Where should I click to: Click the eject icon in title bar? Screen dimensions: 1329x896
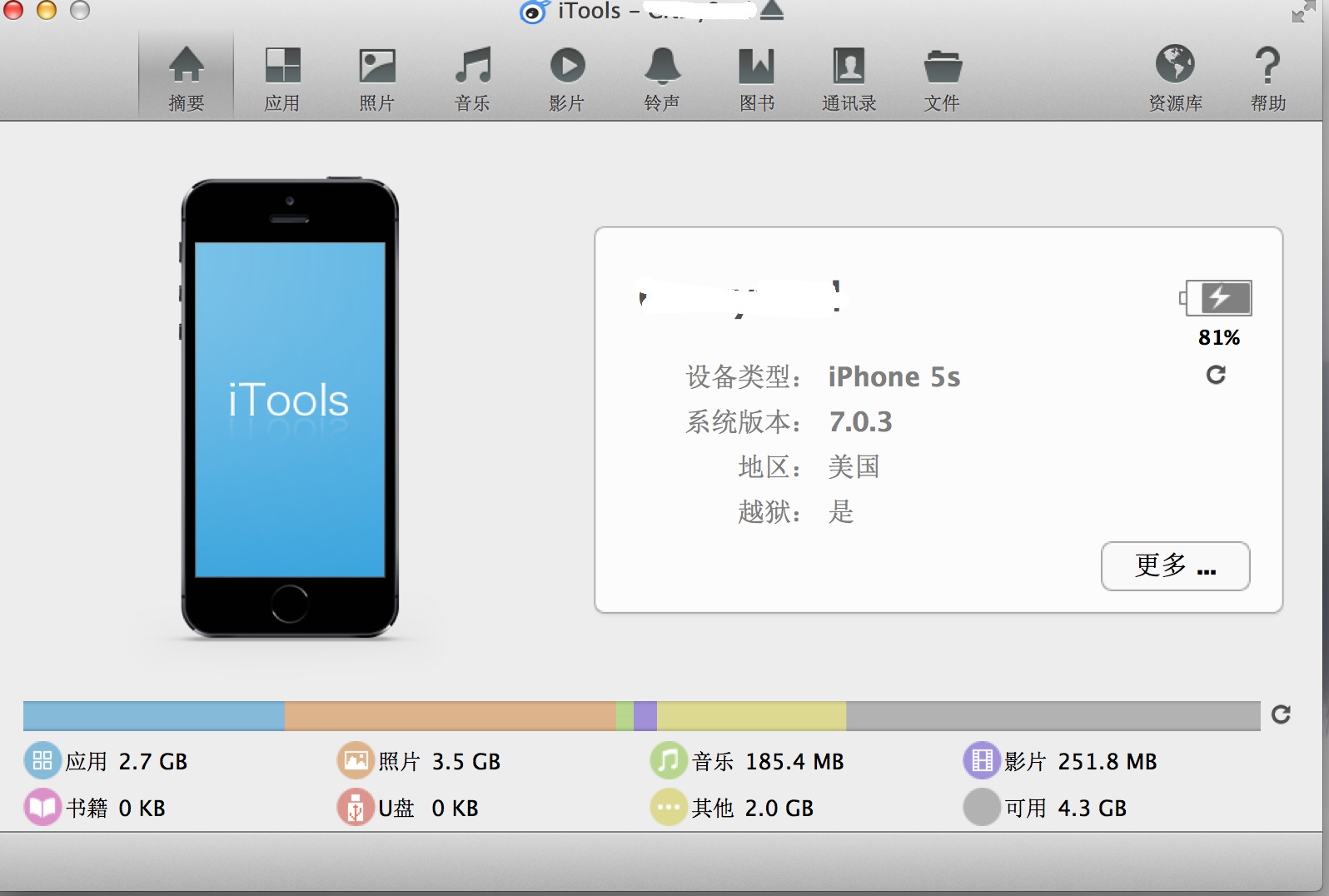(x=772, y=10)
